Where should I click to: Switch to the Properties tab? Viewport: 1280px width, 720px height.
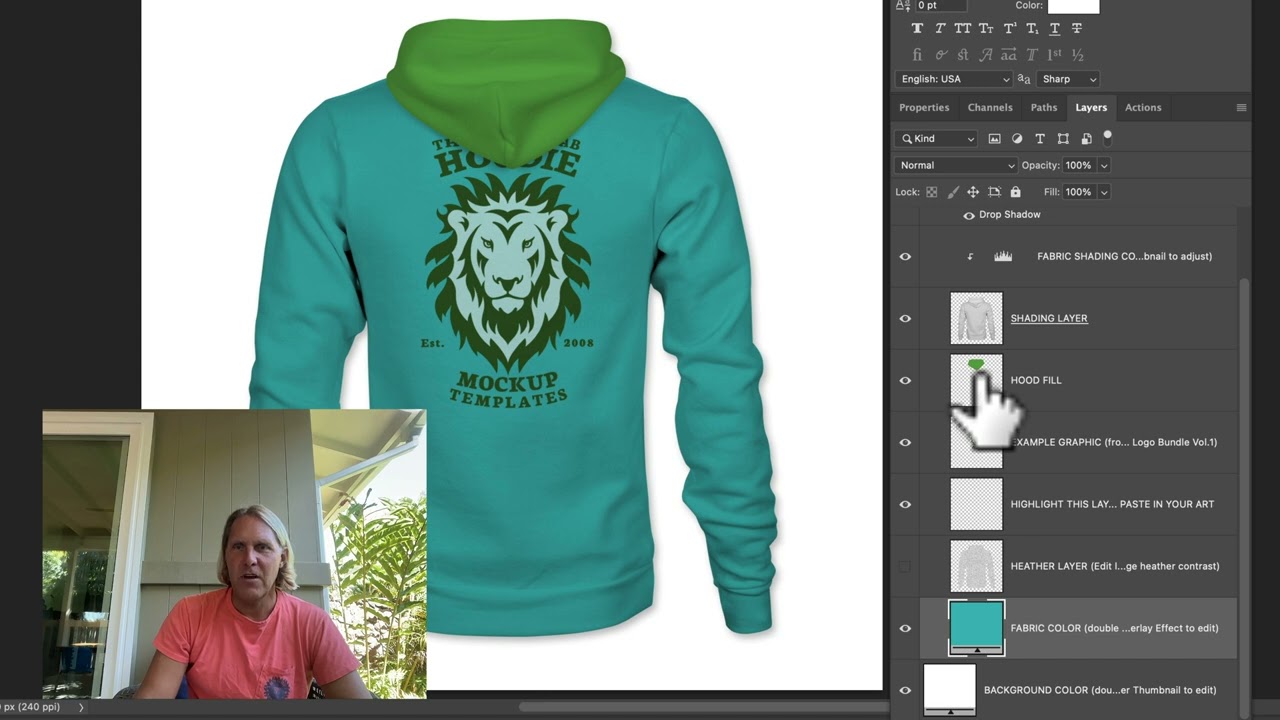(924, 108)
